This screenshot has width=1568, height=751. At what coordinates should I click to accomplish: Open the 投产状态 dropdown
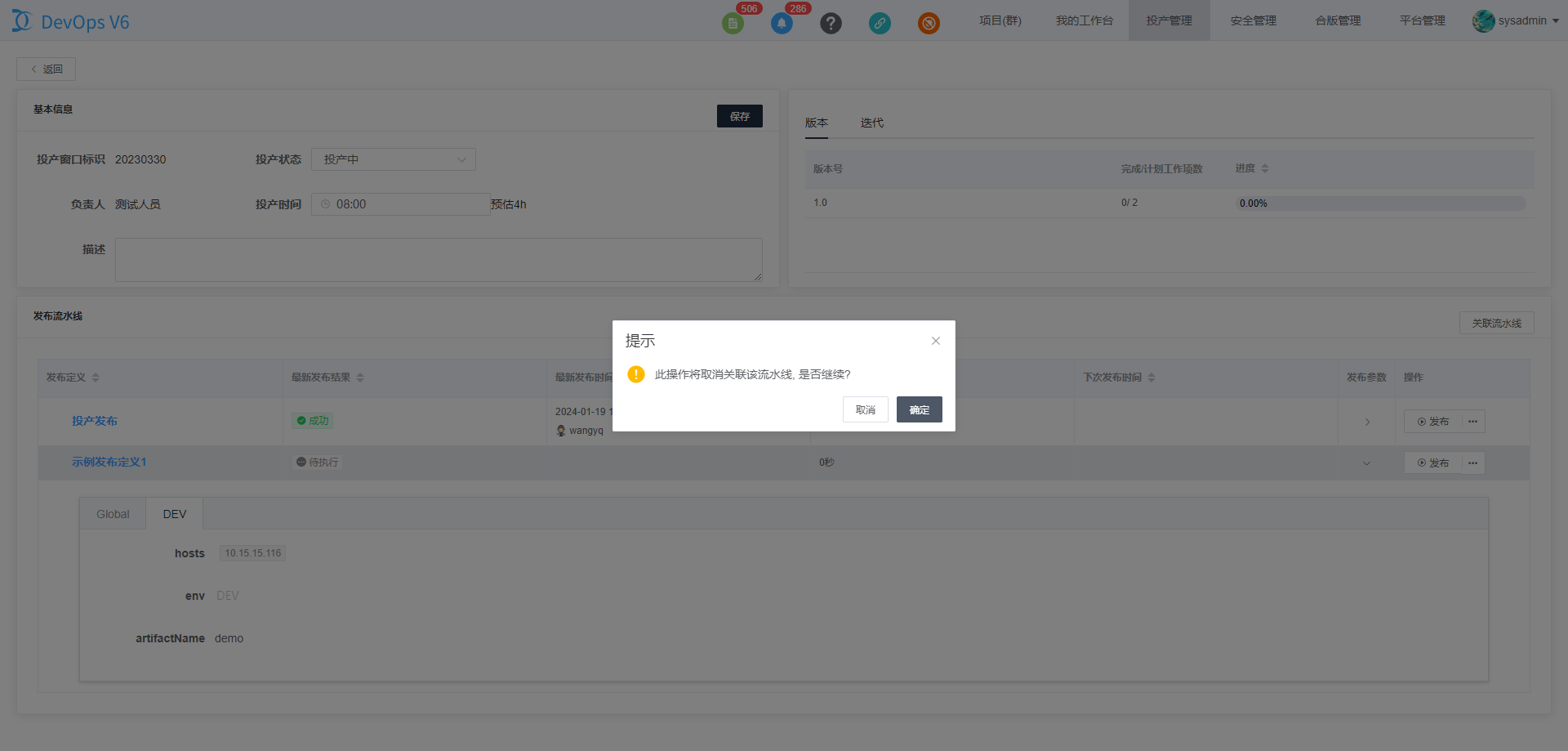[393, 159]
